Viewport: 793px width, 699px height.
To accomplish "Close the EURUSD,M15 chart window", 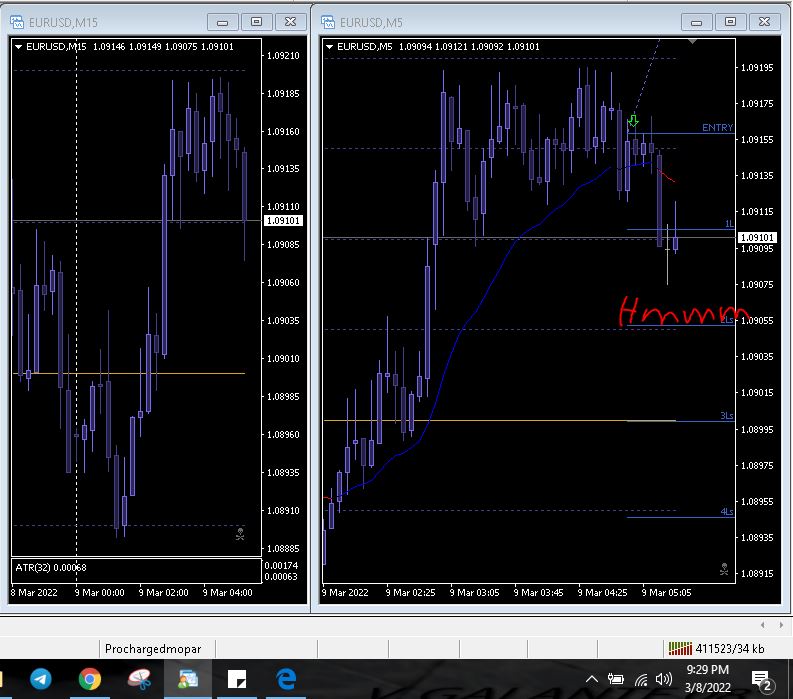I will 290,22.
